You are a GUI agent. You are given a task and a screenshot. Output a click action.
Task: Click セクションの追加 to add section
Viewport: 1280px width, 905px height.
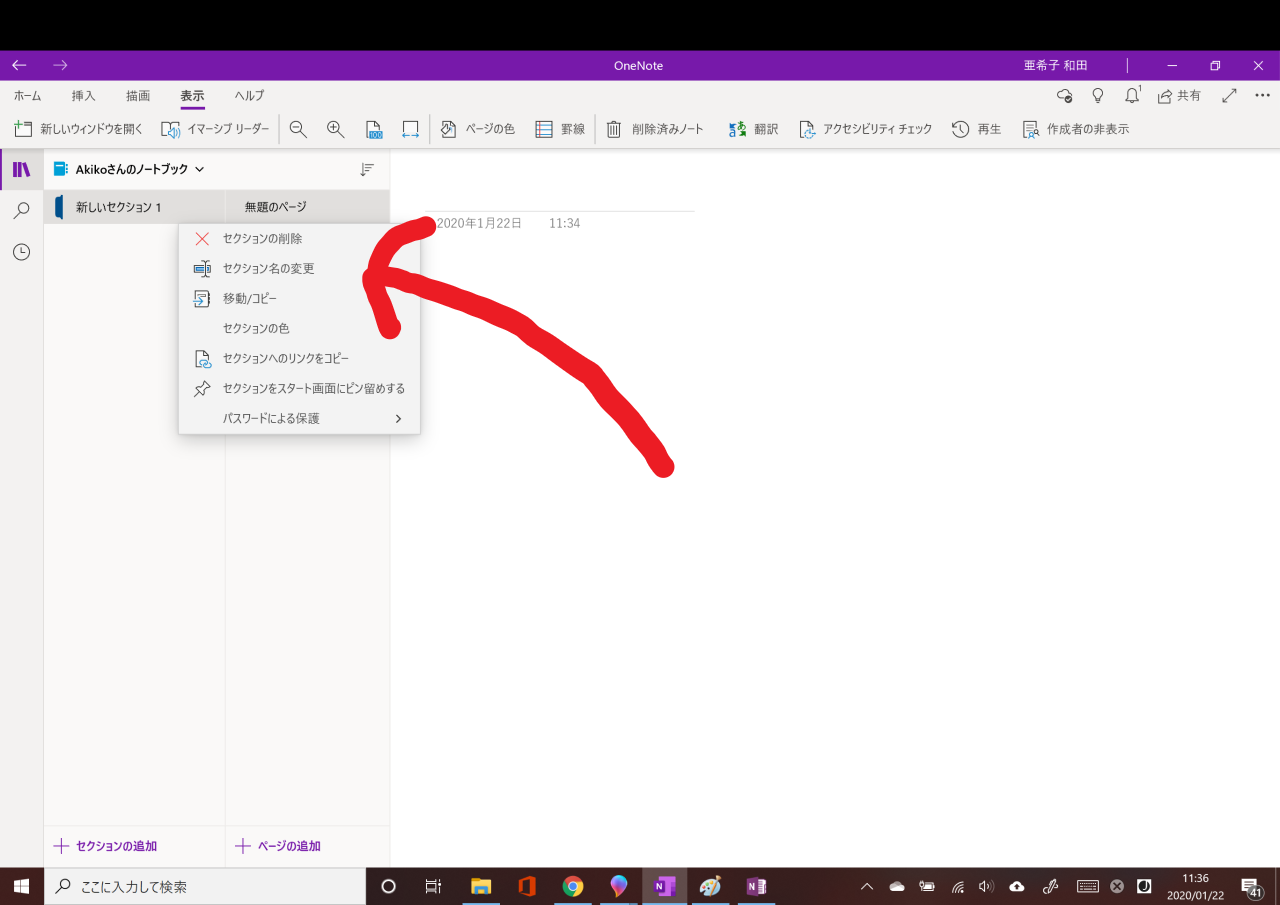[x=106, y=846]
